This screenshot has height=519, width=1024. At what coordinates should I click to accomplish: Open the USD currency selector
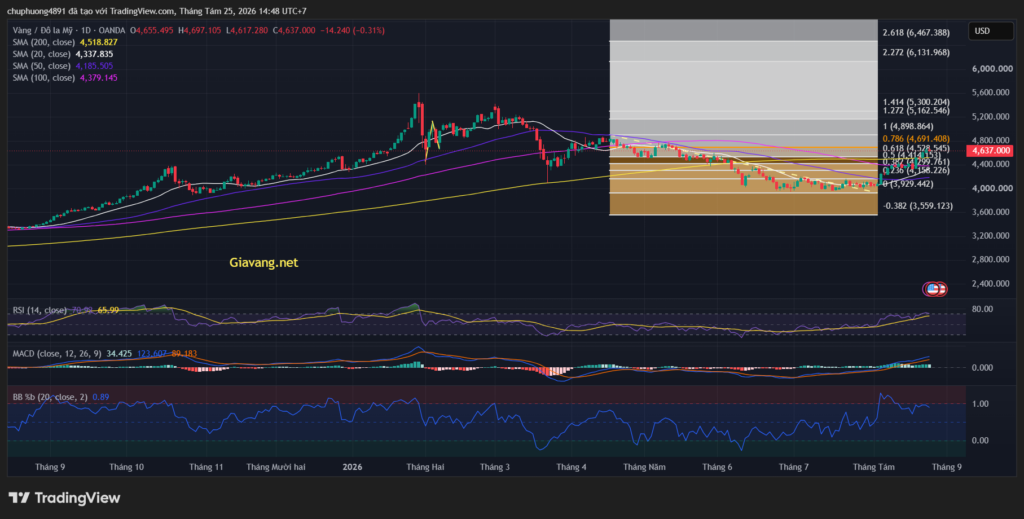pyautogui.click(x=991, y=31)
